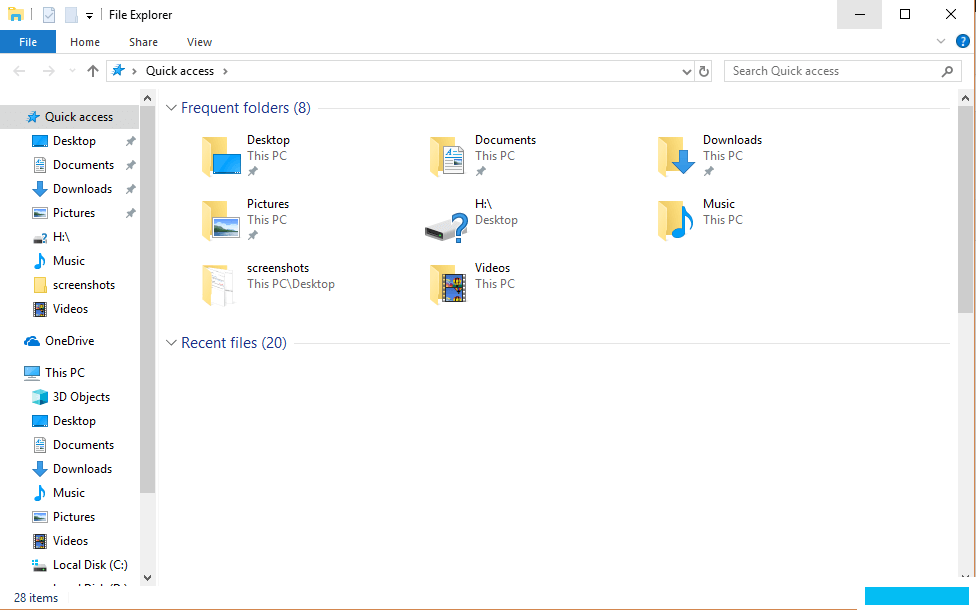
Task: Select the H:\ drive icon in Frequent folders
Action: [446, 227]
